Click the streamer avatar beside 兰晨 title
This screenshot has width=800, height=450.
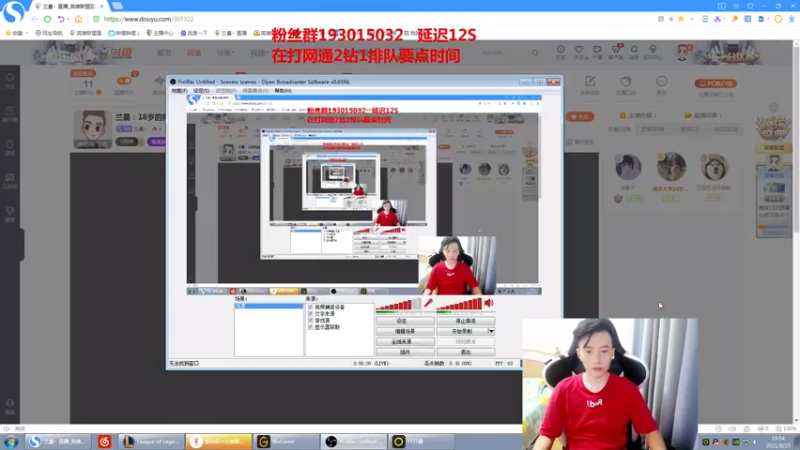(x=93, y=129)
